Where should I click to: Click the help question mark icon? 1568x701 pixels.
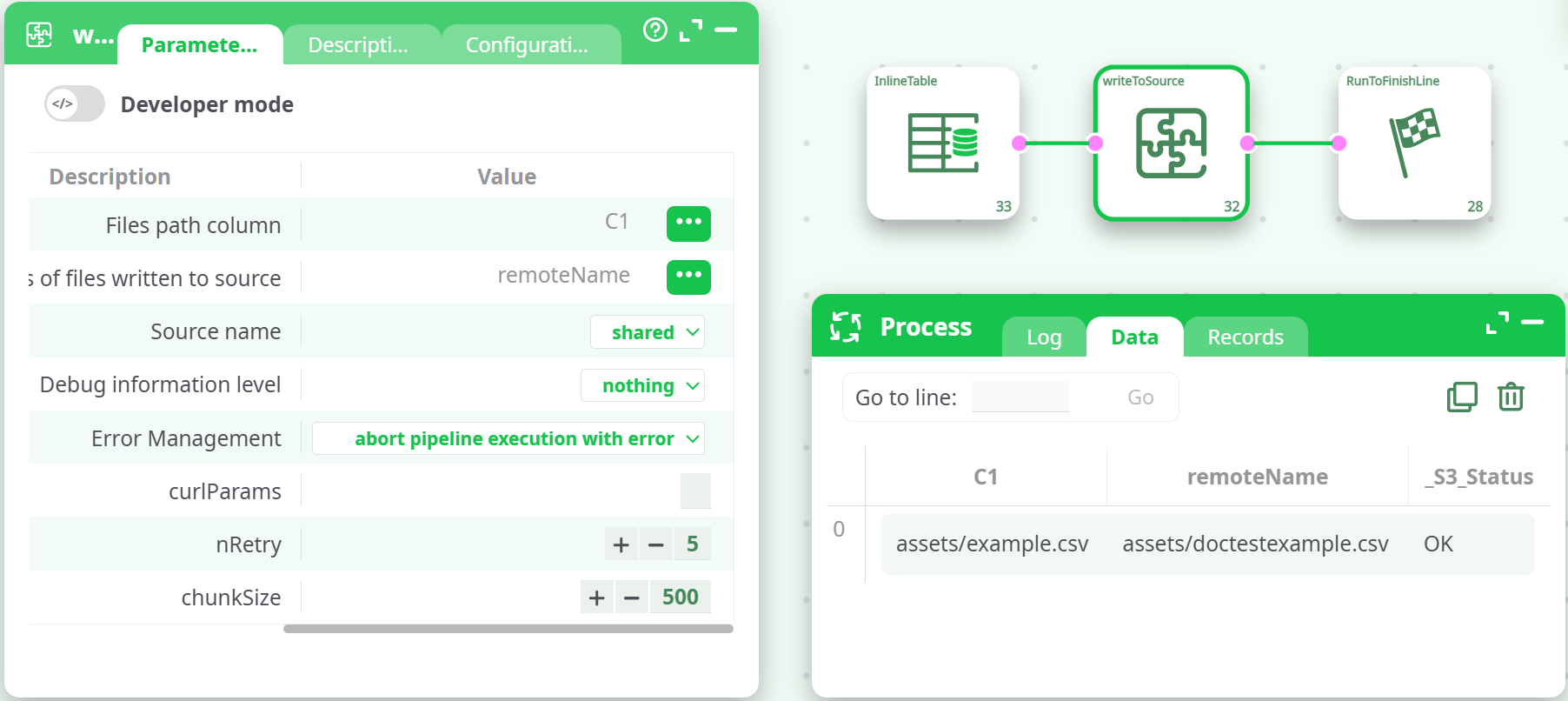click(x=654, y=30)
